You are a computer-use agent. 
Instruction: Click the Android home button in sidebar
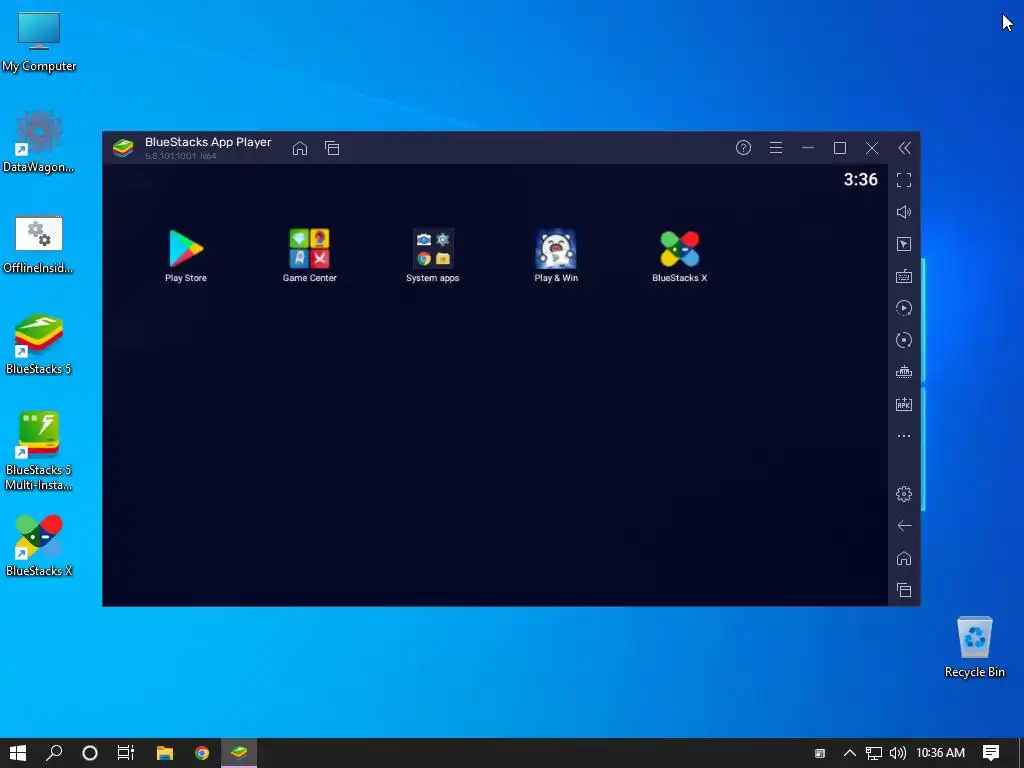coord(904,558)
